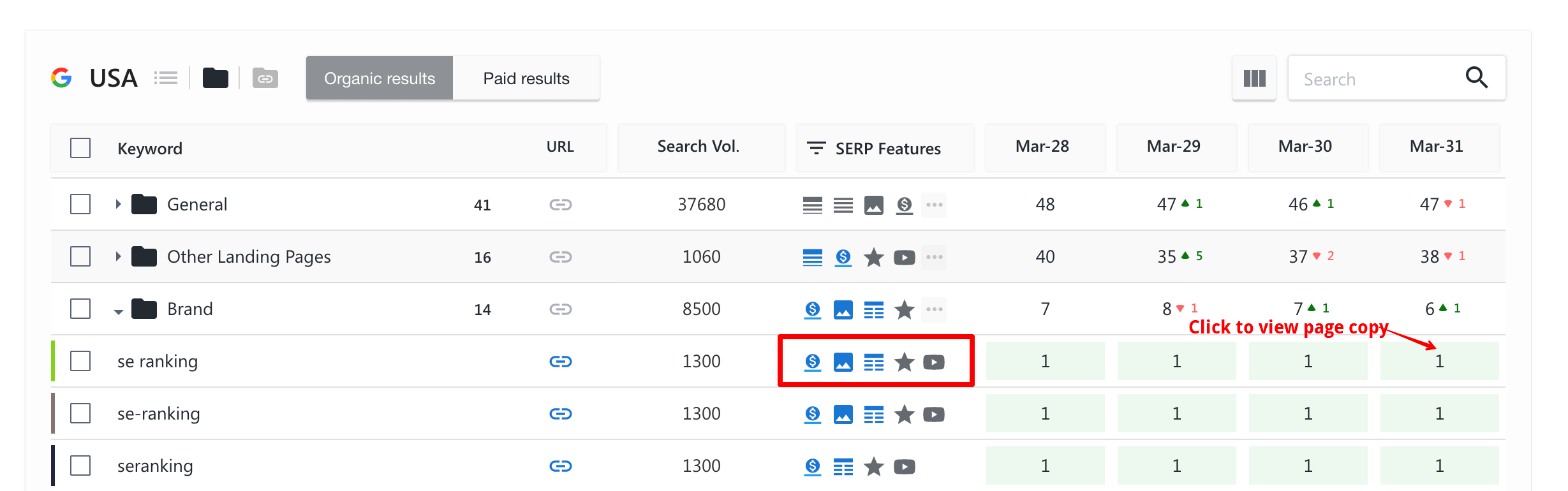Switch to Paid results tab

point(526,78)
